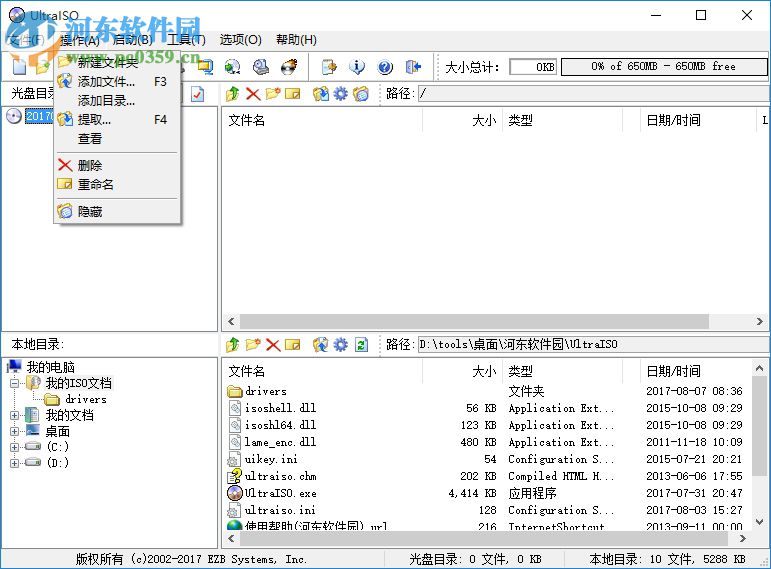Click the 650MB capacity progress bar

pos(664,66)
